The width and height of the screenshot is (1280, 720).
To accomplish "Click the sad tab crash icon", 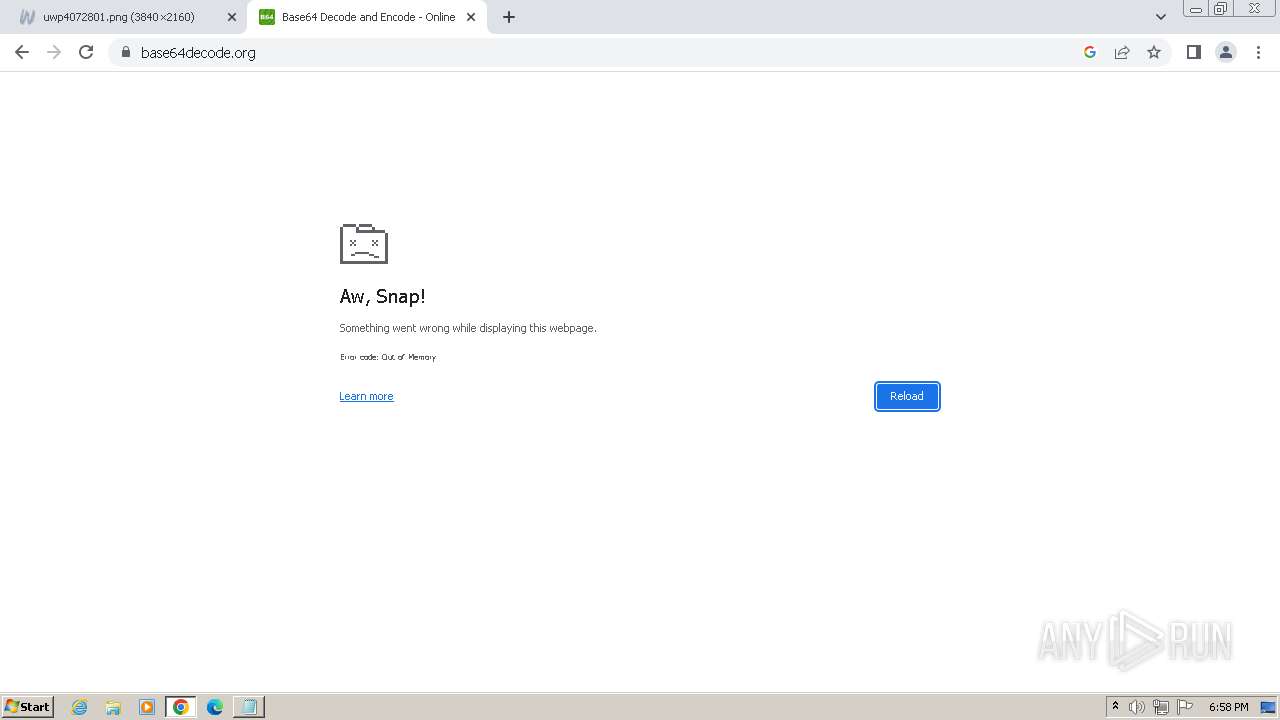I will tap(364, 243).
